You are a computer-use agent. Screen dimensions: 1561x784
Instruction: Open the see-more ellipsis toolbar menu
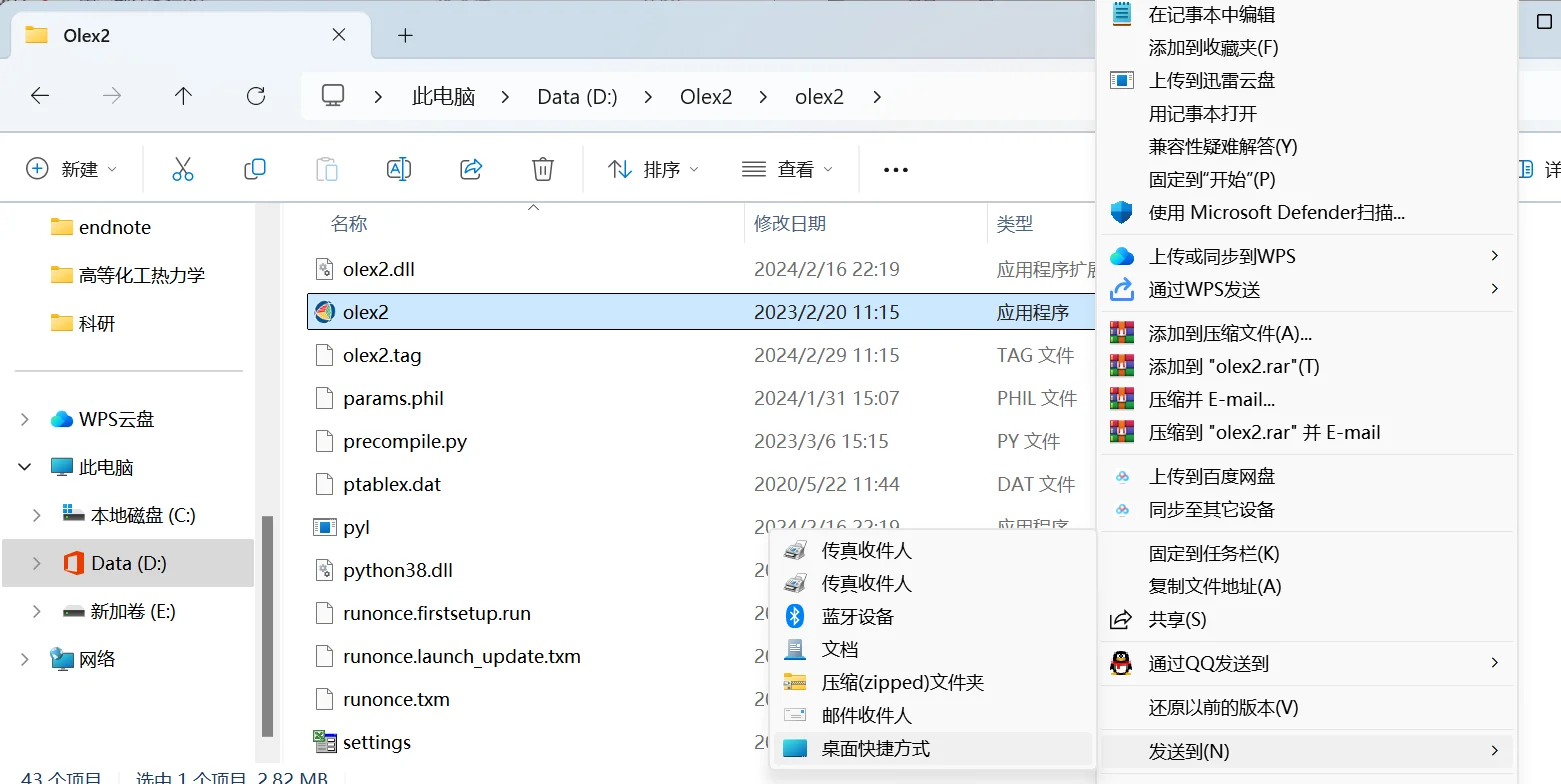point(894,168)
